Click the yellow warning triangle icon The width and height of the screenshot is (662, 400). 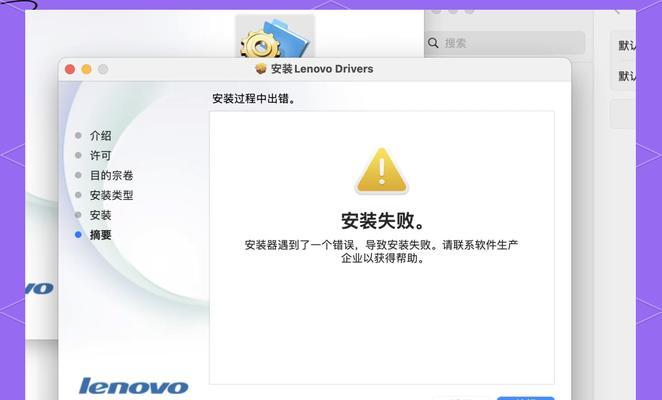382,171
